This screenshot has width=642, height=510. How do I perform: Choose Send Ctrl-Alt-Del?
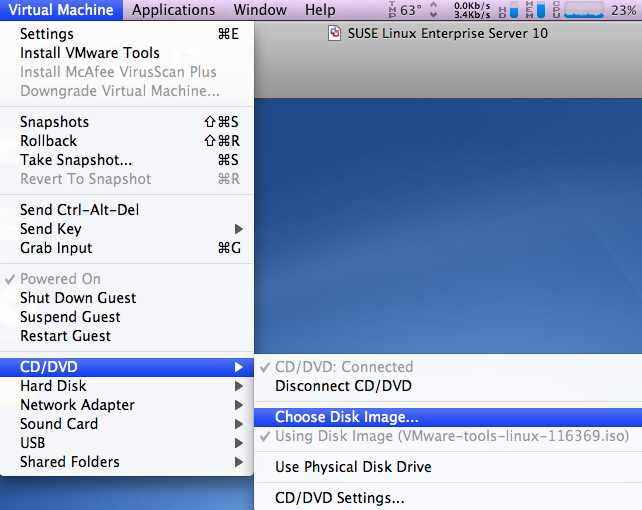[x=127, y=210]
